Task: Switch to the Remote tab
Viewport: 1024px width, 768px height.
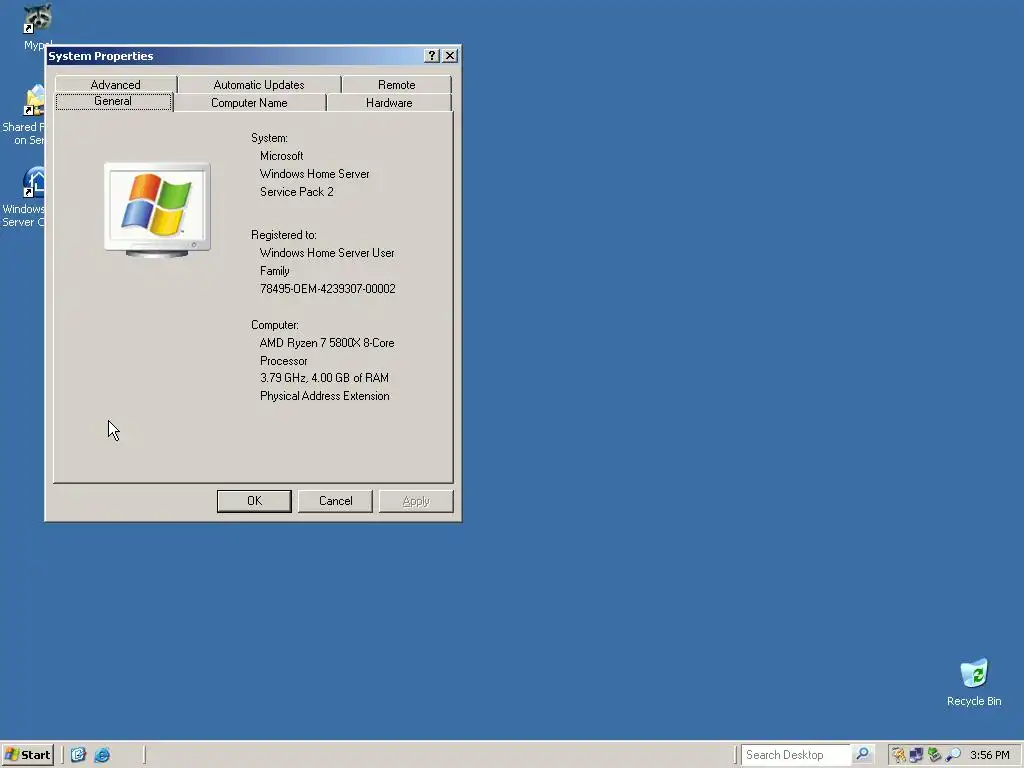Action: tap(396, 85)
